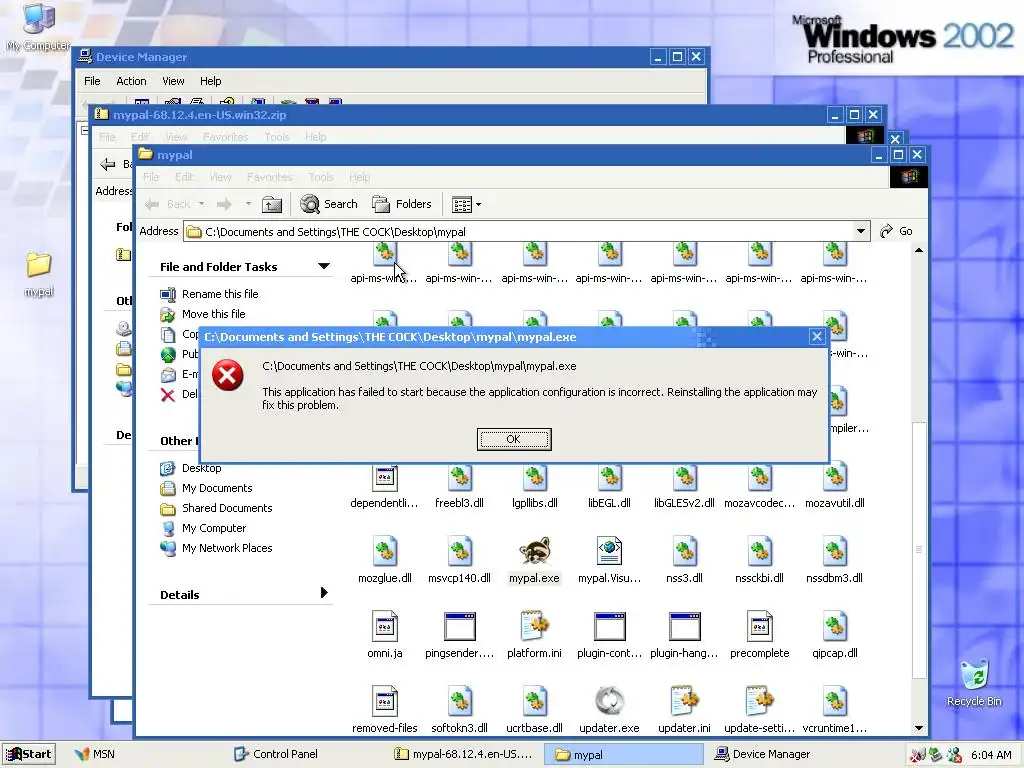This screenshot has height=768, width=1024.
Task: Toggle the Folders pane button
Action: tap(402, 204)
